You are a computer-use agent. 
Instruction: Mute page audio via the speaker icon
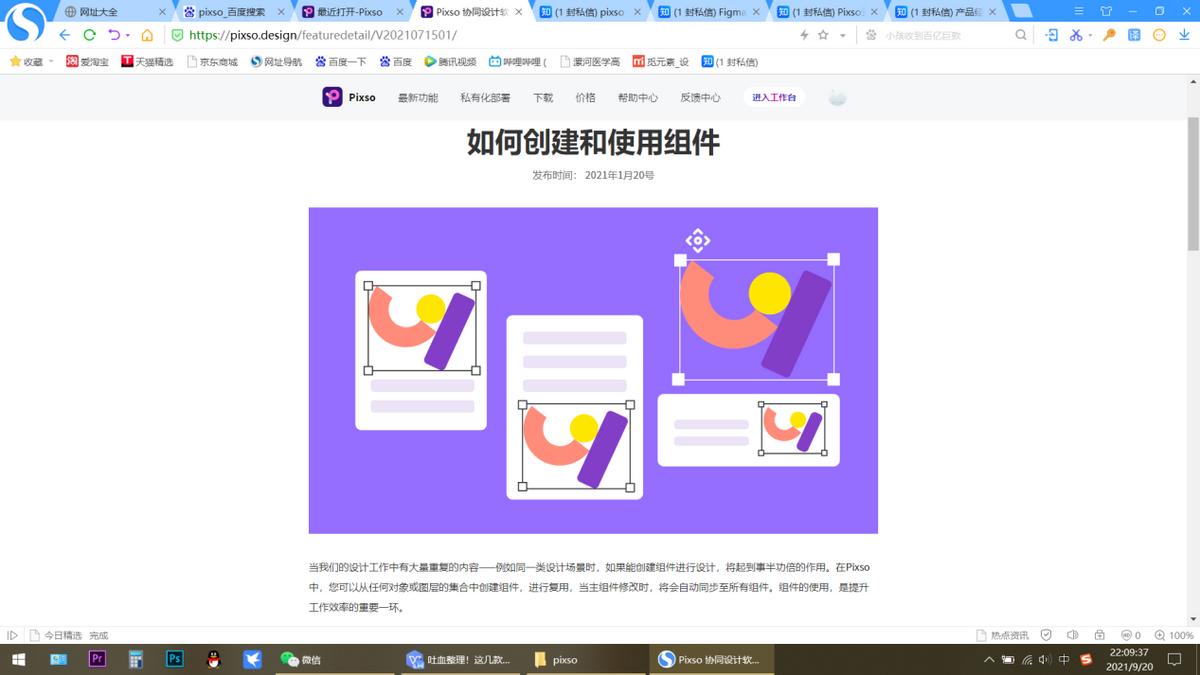[x=1072, y=635]
